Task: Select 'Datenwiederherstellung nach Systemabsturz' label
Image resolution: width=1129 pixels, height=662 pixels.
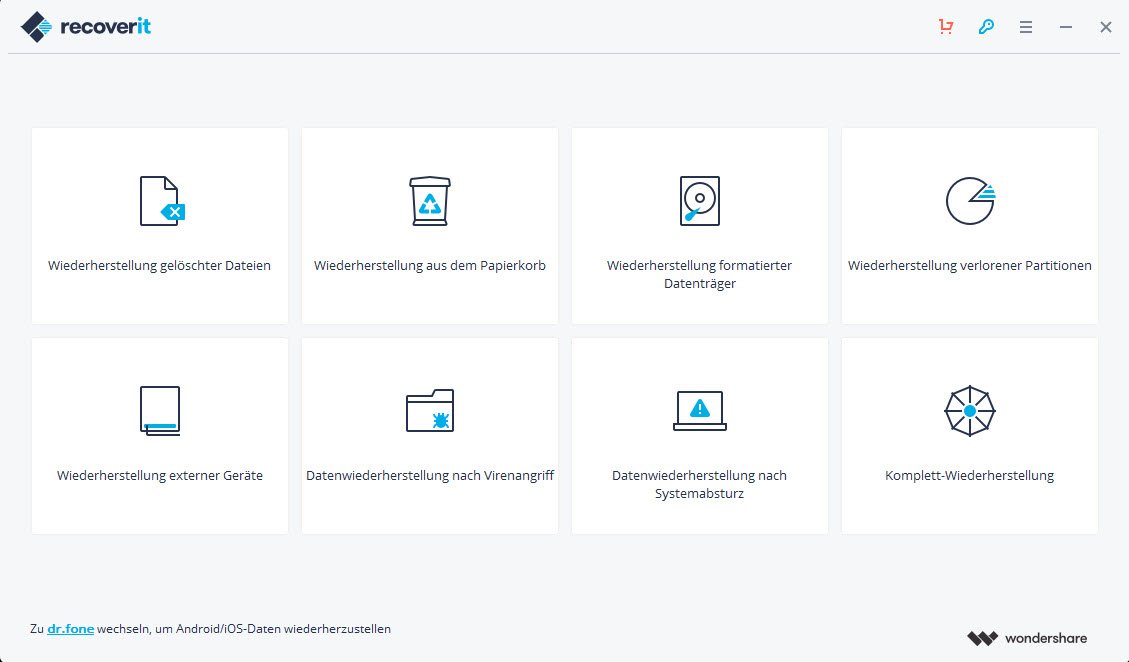Action: coord(699,484)
